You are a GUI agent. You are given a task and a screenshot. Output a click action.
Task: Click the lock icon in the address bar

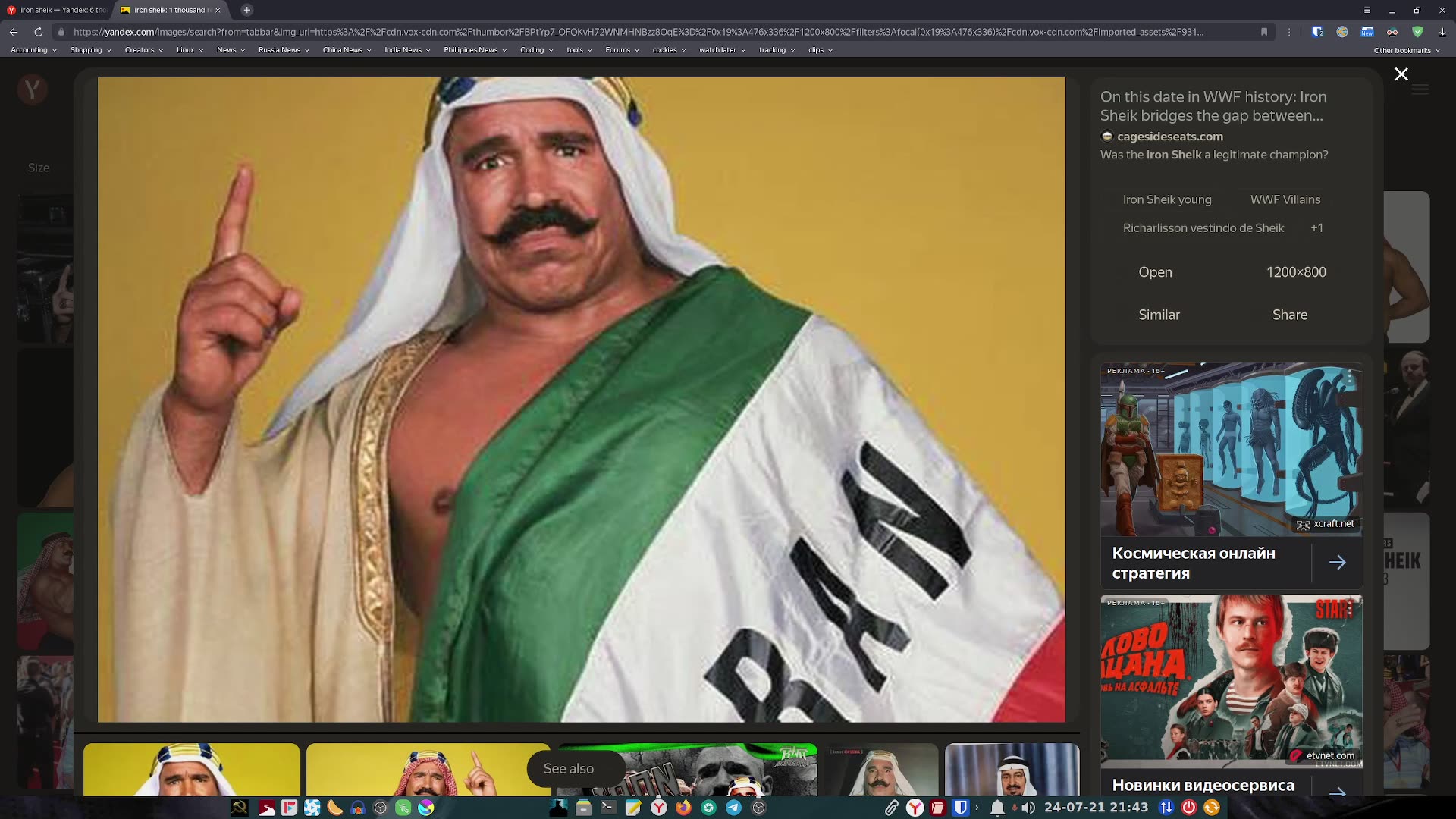tap(61, 32)
